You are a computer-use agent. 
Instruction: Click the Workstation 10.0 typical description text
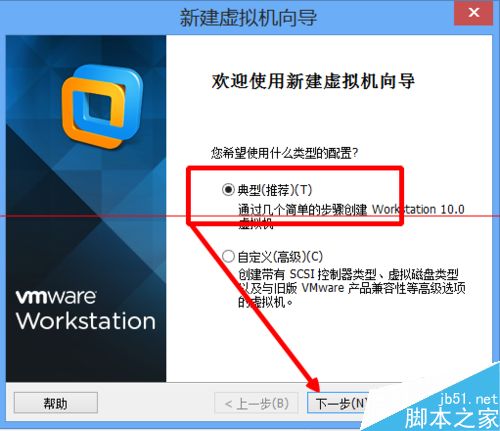tap(351, 216)
